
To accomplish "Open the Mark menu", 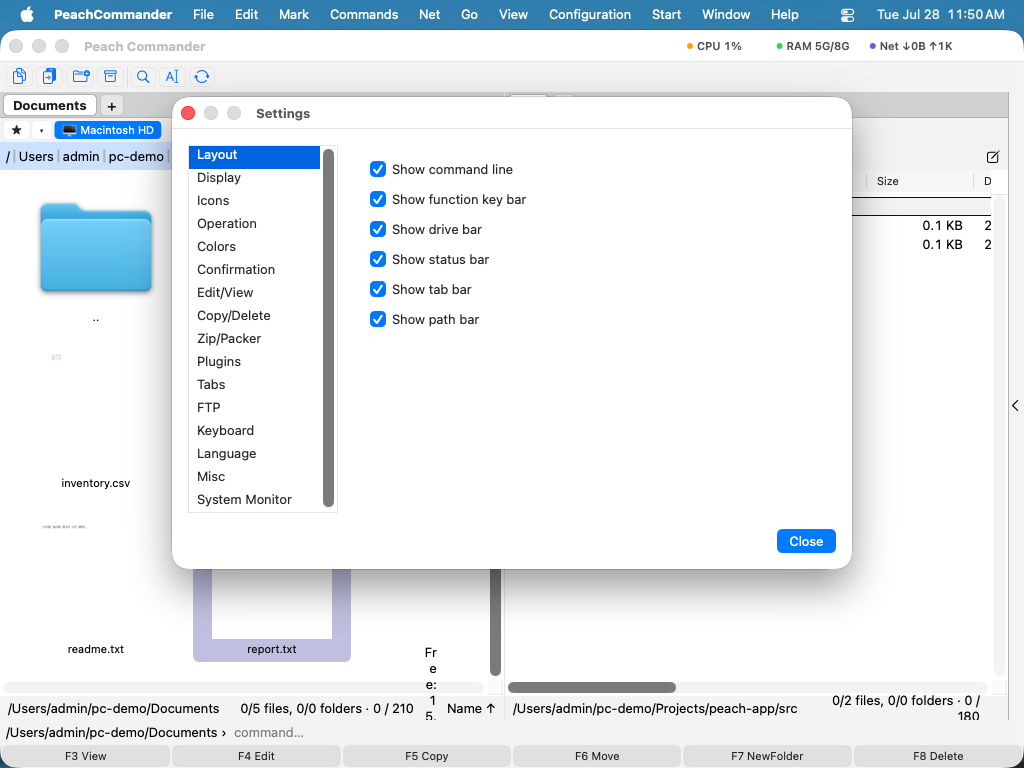I will [x=294, y=14].
